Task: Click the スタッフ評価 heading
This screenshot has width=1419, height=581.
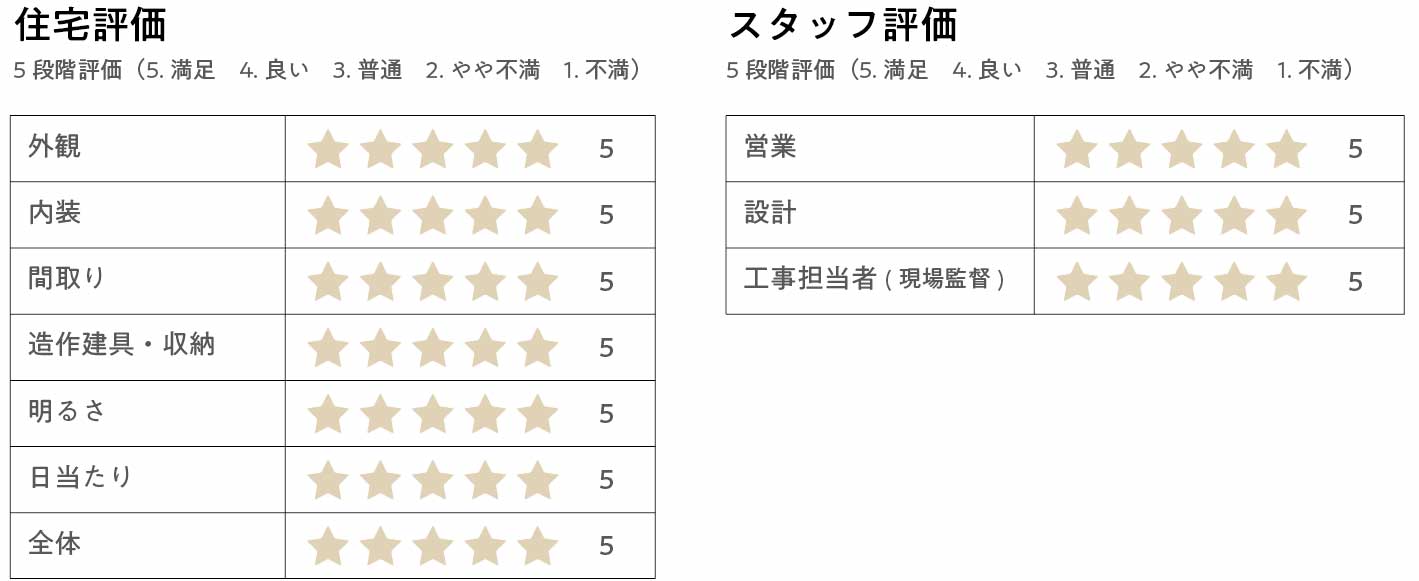Action: pyautogui.click(x=843, y=24)
